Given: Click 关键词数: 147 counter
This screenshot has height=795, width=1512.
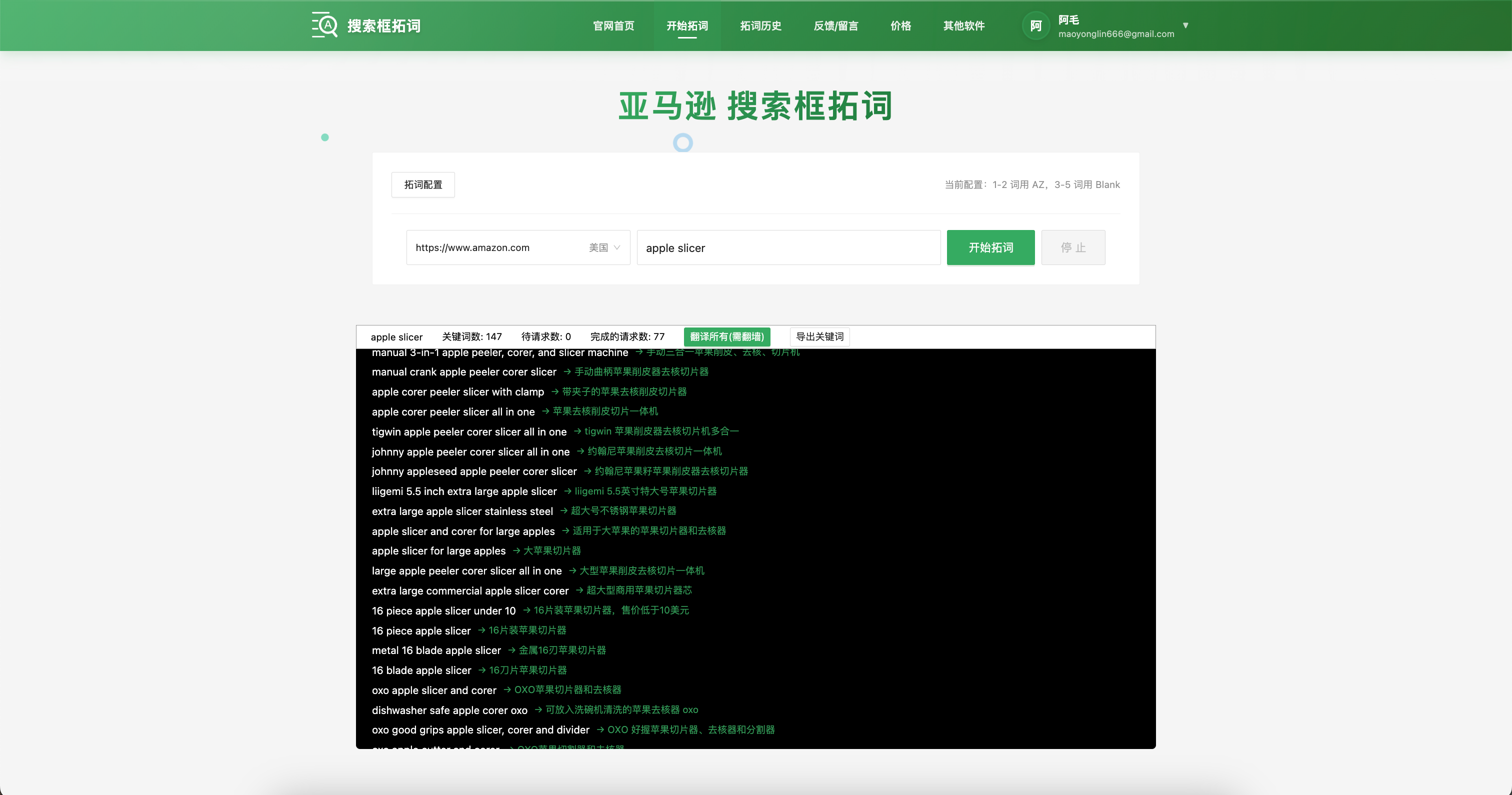Looking at the screenshot, I should pyautogui.click(x=472, y=337).
